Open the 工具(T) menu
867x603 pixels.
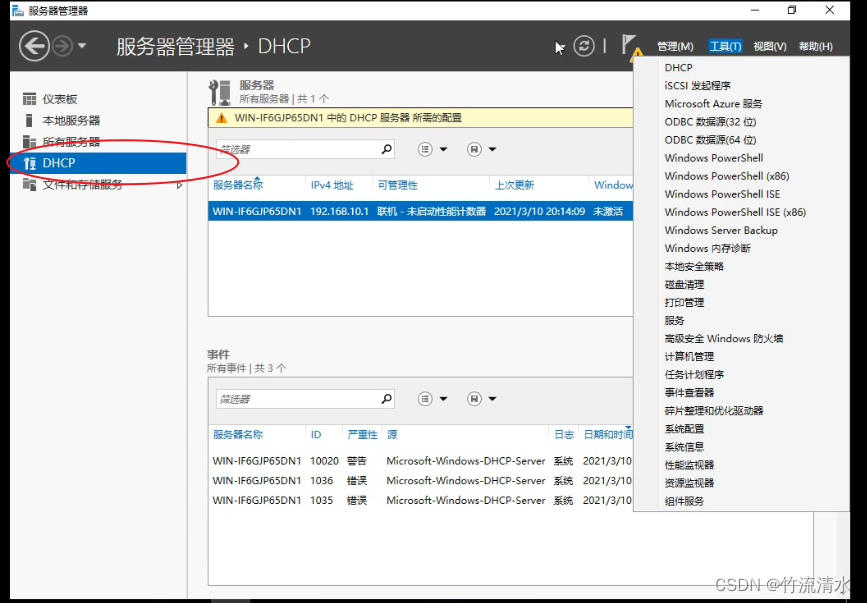[725, 47]
